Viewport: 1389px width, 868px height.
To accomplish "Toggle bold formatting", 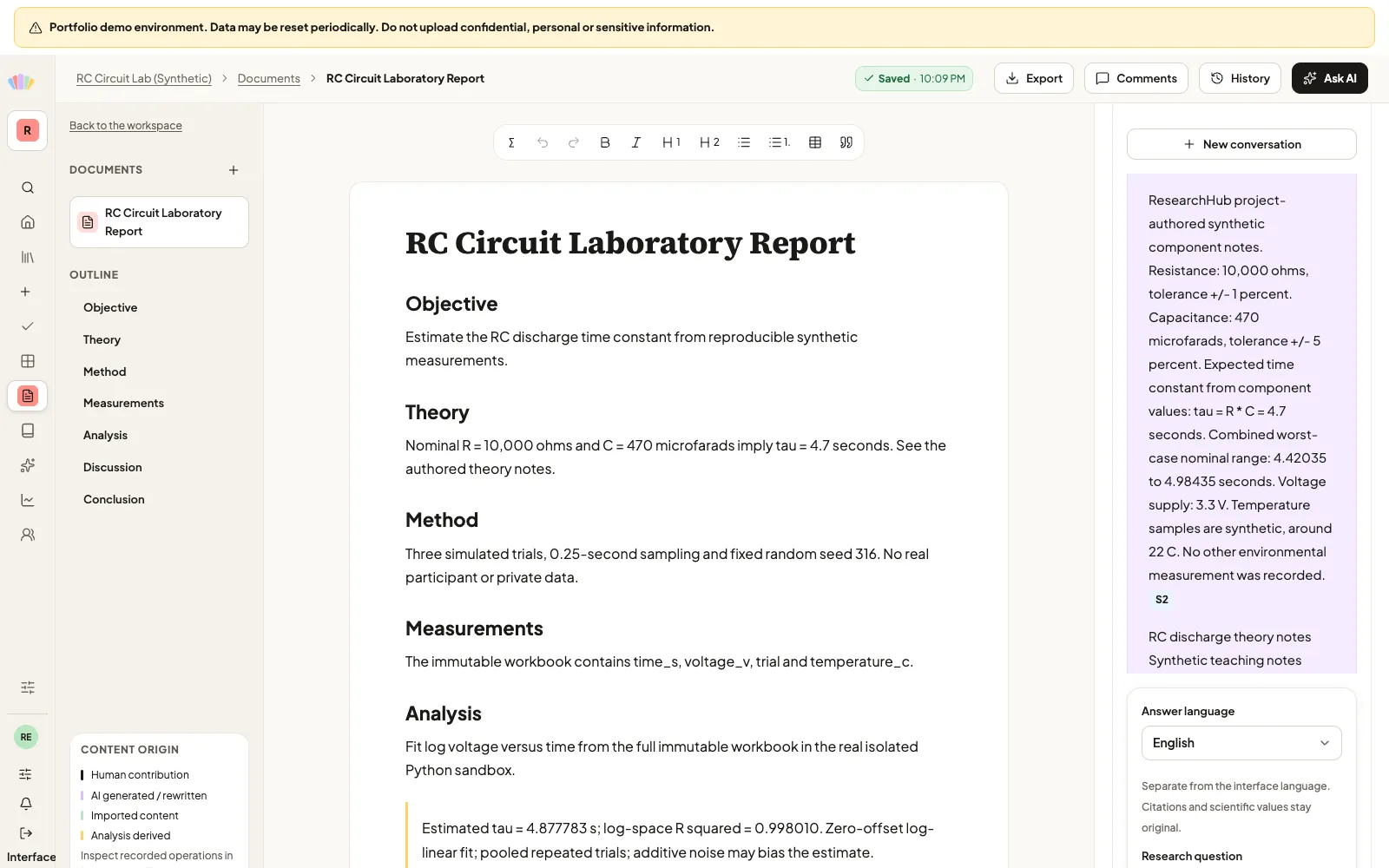I will pyautogui.click(x=605, y=142).
